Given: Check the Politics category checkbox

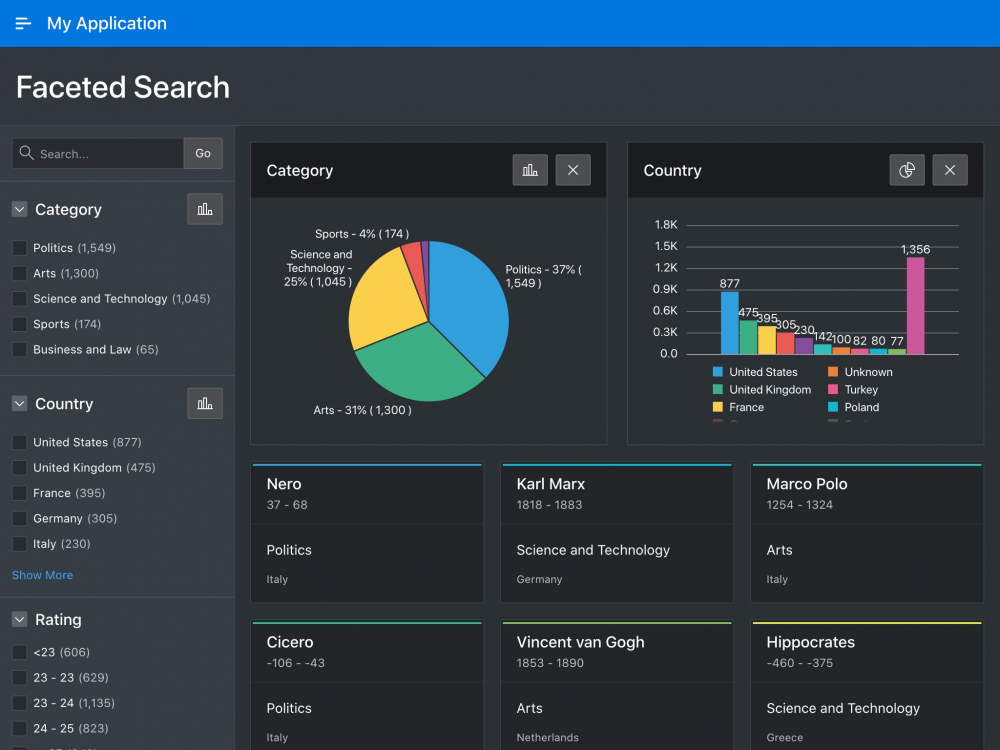Looking at the screenshot, I should point(19,248).
